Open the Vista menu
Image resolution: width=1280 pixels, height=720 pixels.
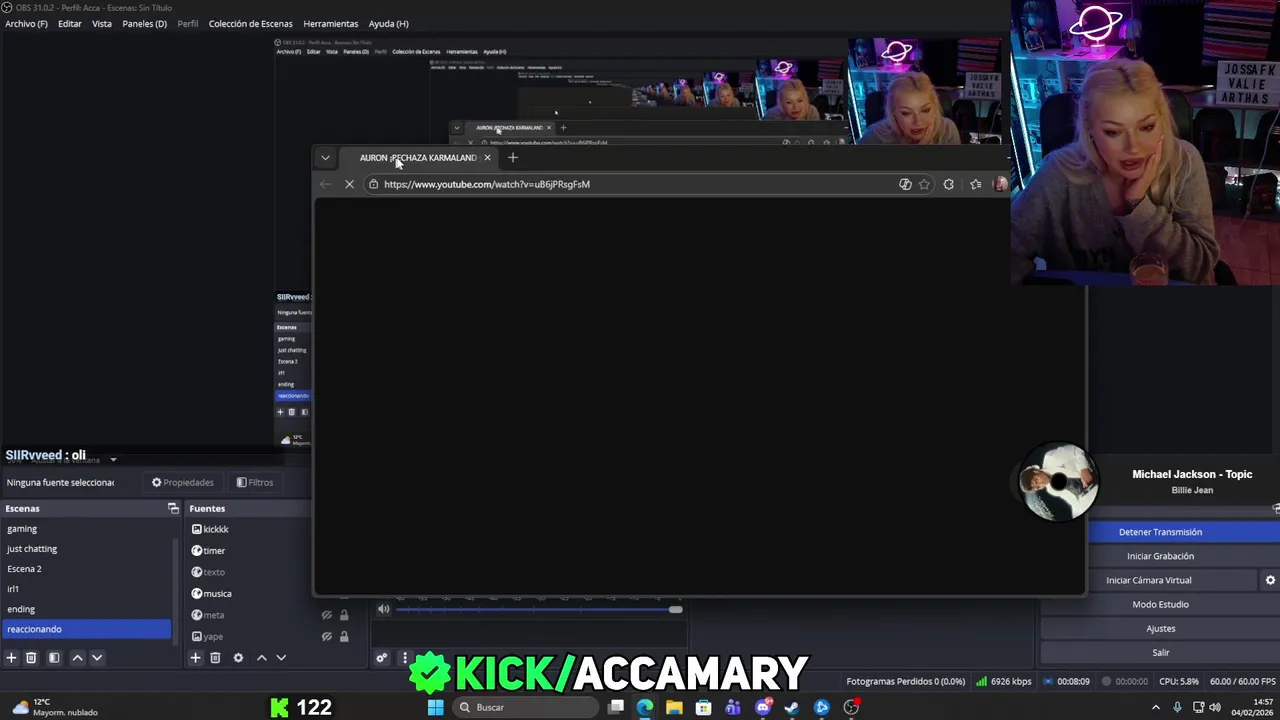(x=102, y=23)
